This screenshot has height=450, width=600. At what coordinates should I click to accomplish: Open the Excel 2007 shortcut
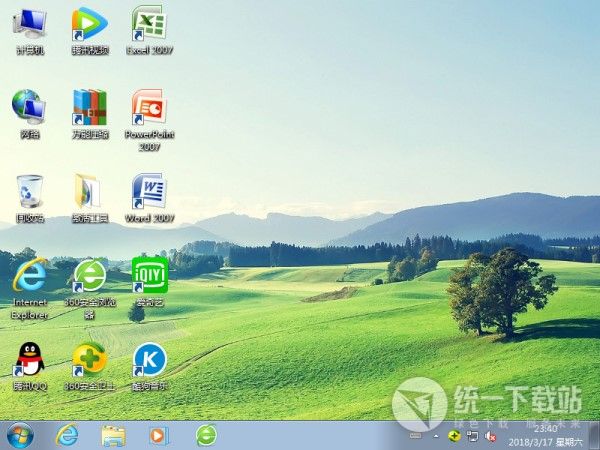click(149, 31)
